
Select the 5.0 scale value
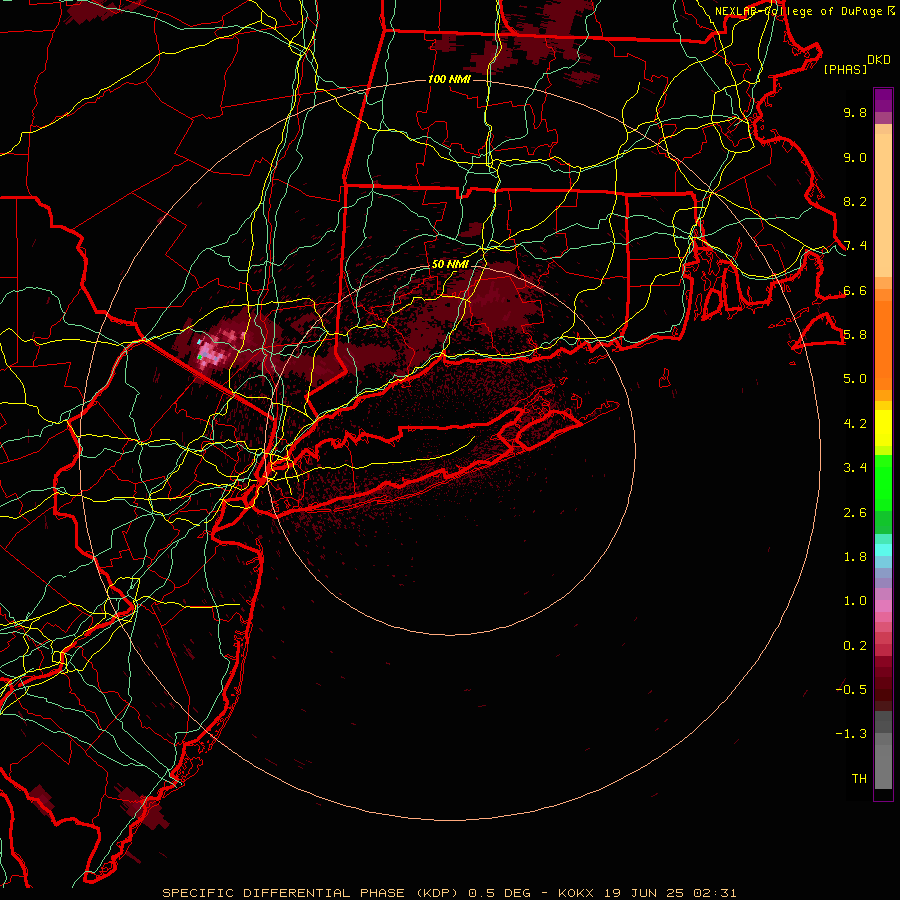click(855, 379)
